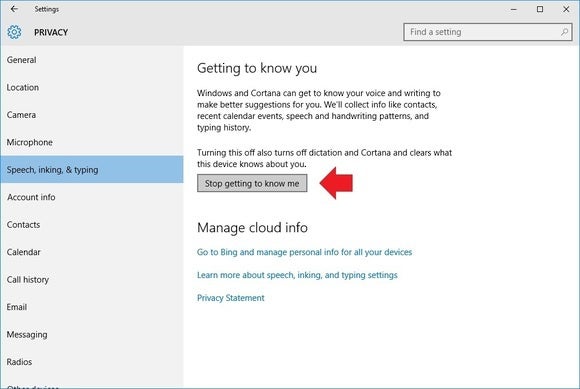The image size is (580, 389).
Task: Open Go to Bing manage personal info link
Action: 304,252
